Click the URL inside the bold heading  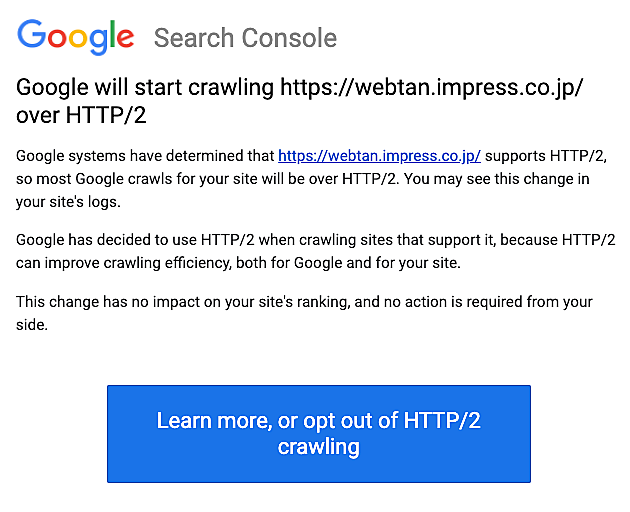click(x=431, y=87)
